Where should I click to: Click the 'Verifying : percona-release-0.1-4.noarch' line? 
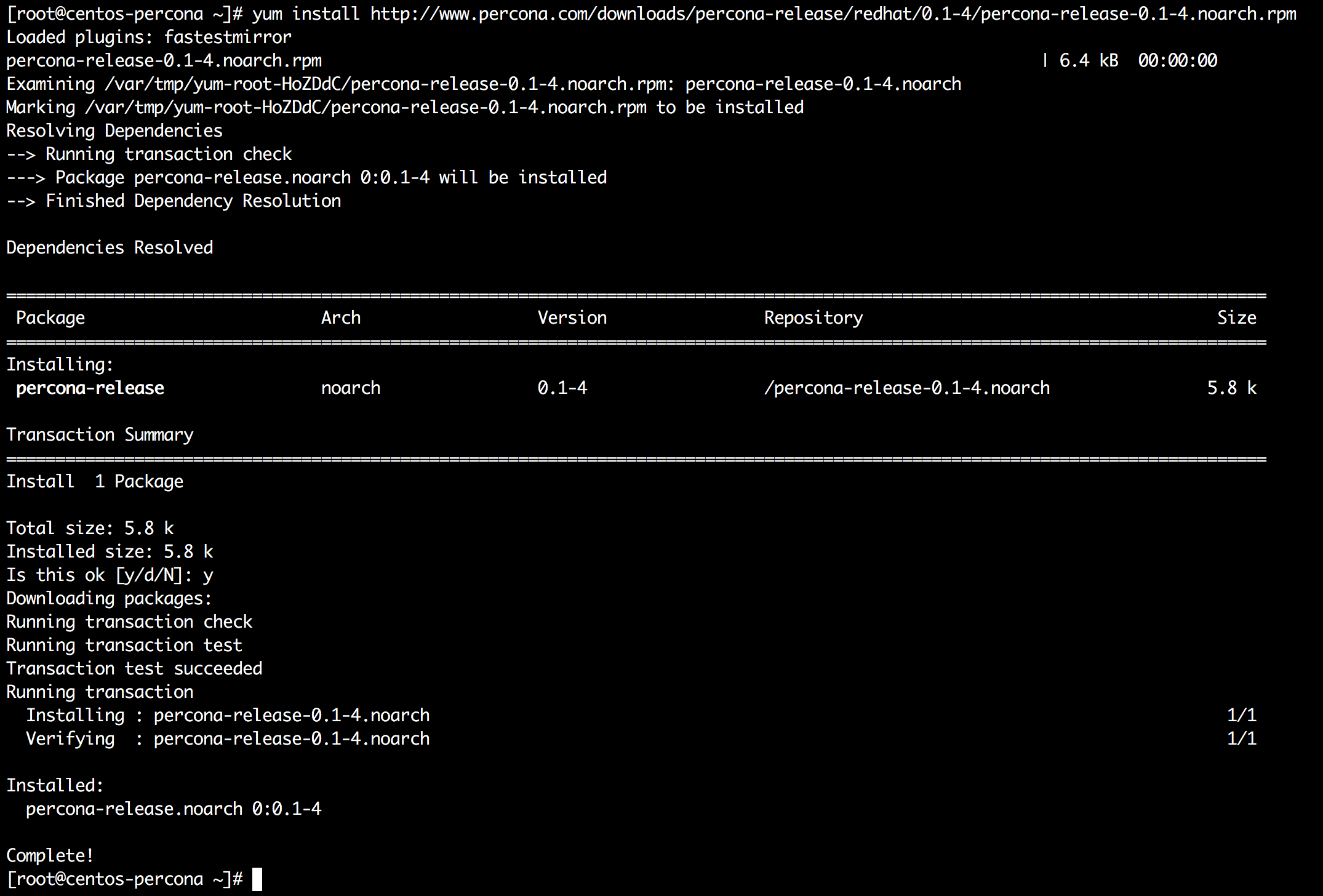[228, 738]
